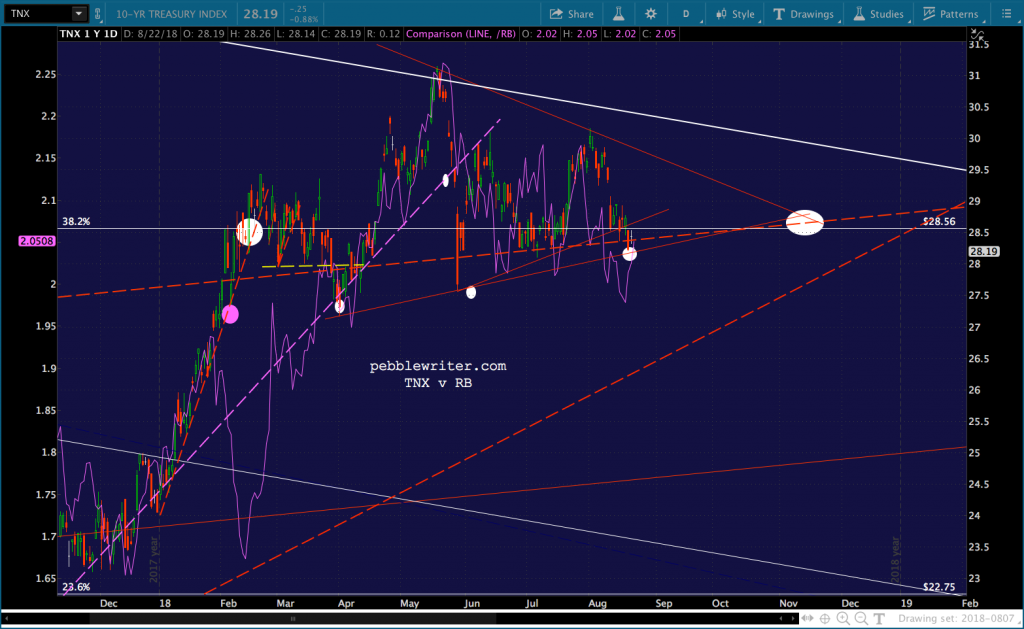The image size is (1024, 629).
Task: Click the scroll-right arrow on time scrollbar
Action: pyautogui.click(x=794, y=618)
